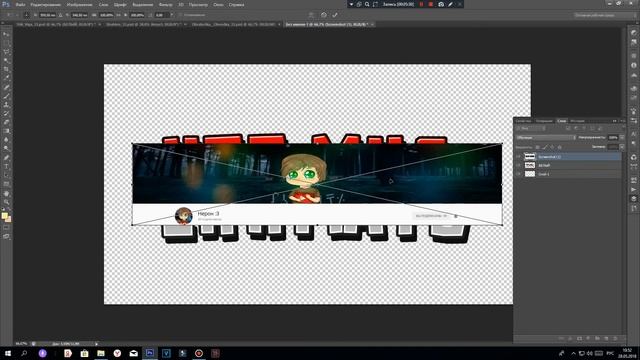640x360 pixels.
Task: Toggle lock position for layer
Action: coord(552,147)
